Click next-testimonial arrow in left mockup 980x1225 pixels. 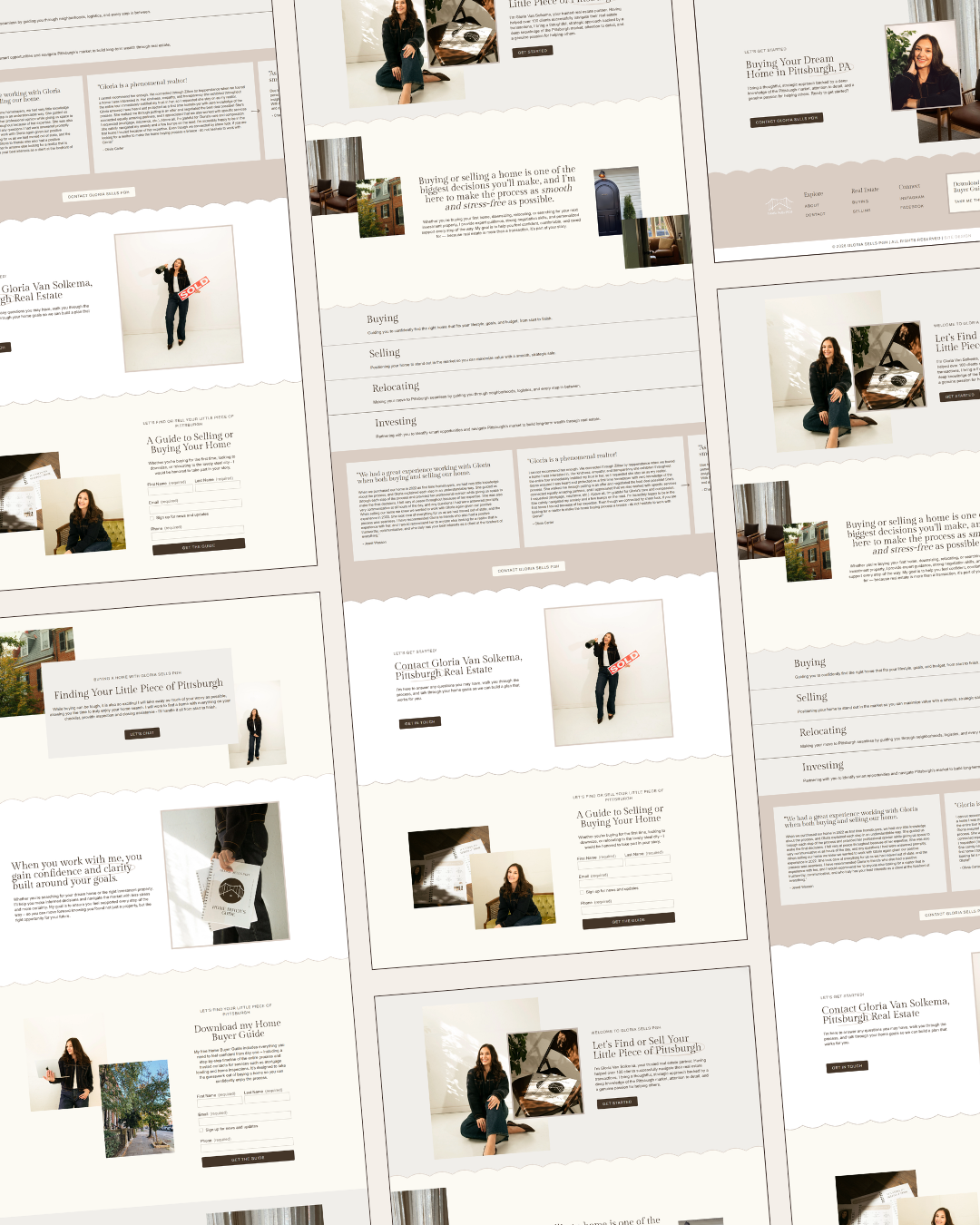coord(255,111)
